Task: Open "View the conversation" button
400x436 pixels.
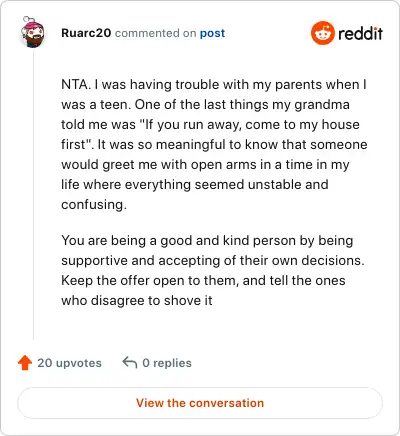Action: click(200, 403)
